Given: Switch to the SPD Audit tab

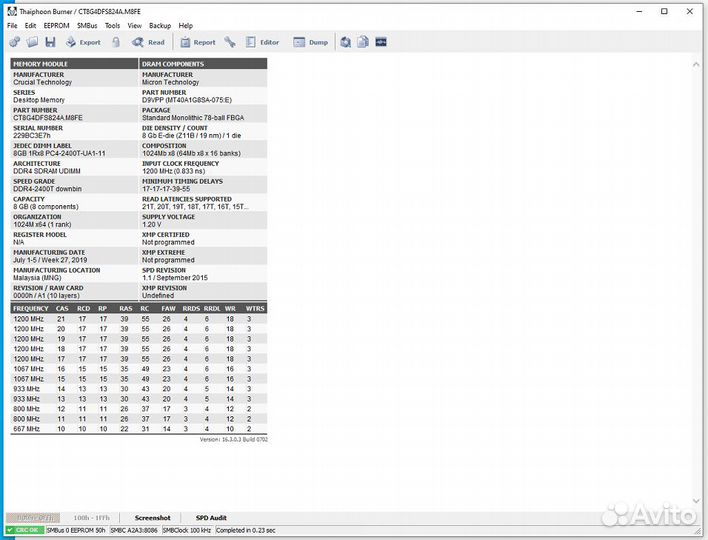Looking at the screenshot, I should tap(213, 518).
